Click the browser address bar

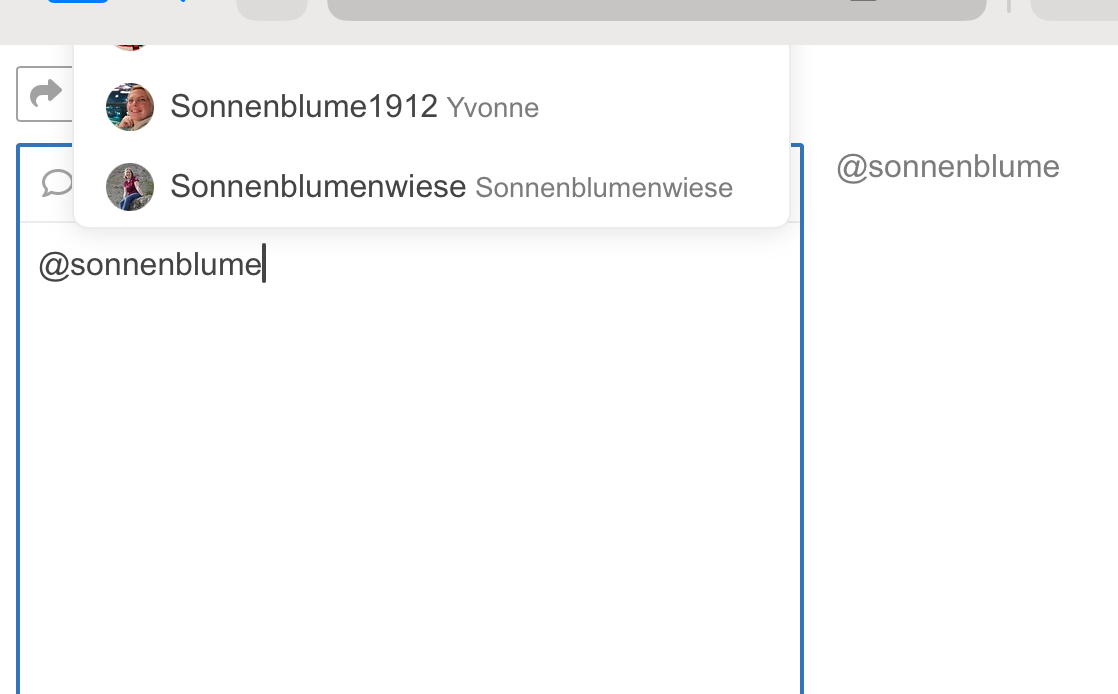[657, 9]
